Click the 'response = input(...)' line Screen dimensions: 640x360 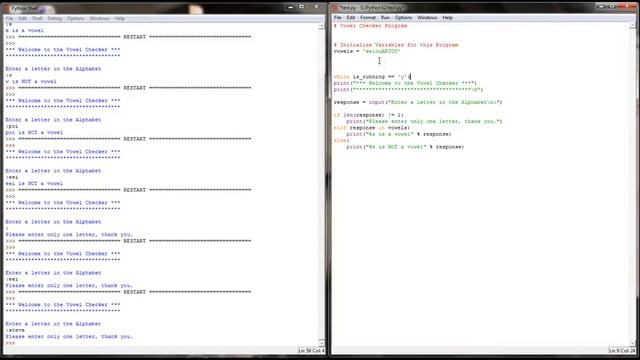[418, 102]
